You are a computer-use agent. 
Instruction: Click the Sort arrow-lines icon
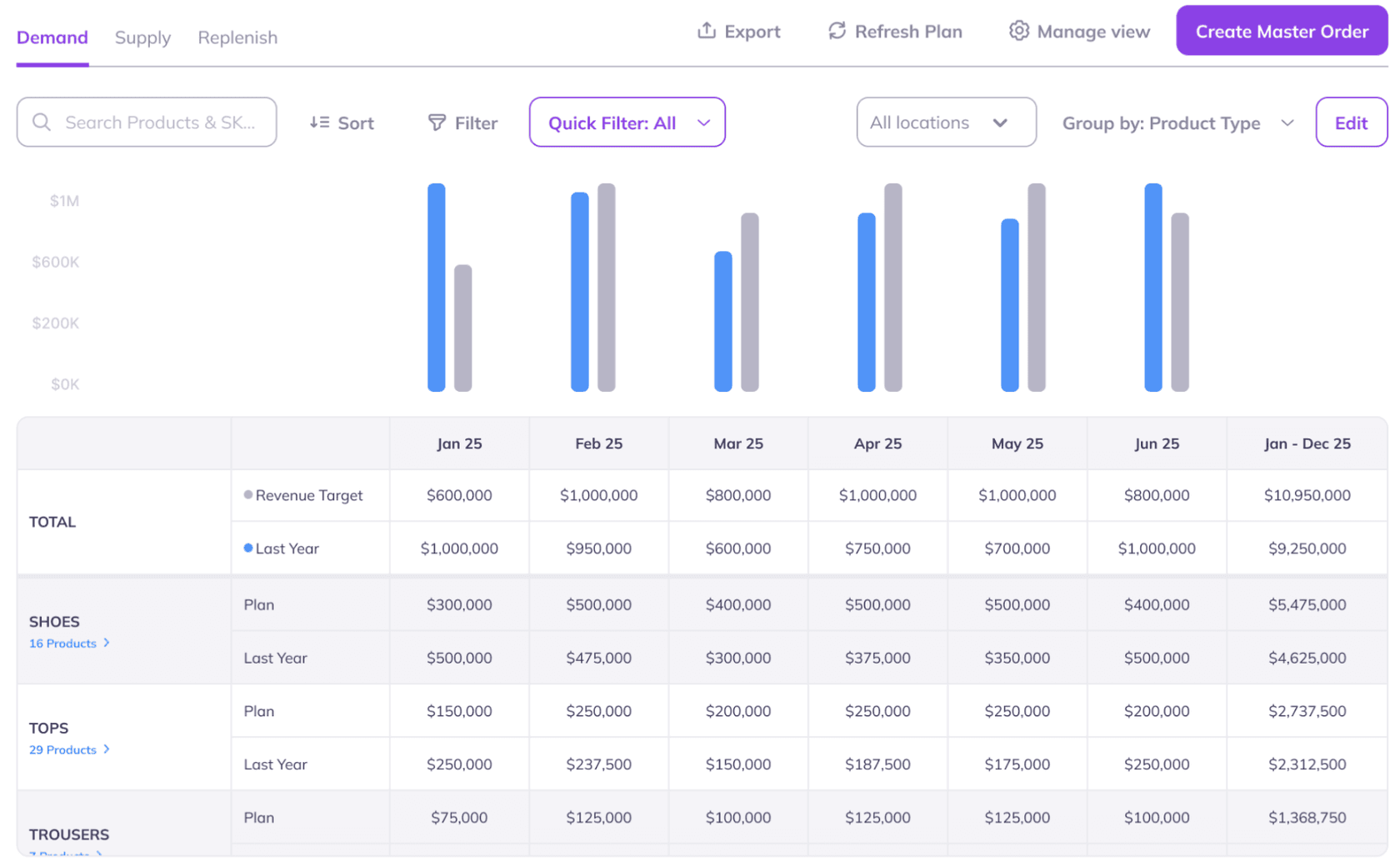(319, 123)
